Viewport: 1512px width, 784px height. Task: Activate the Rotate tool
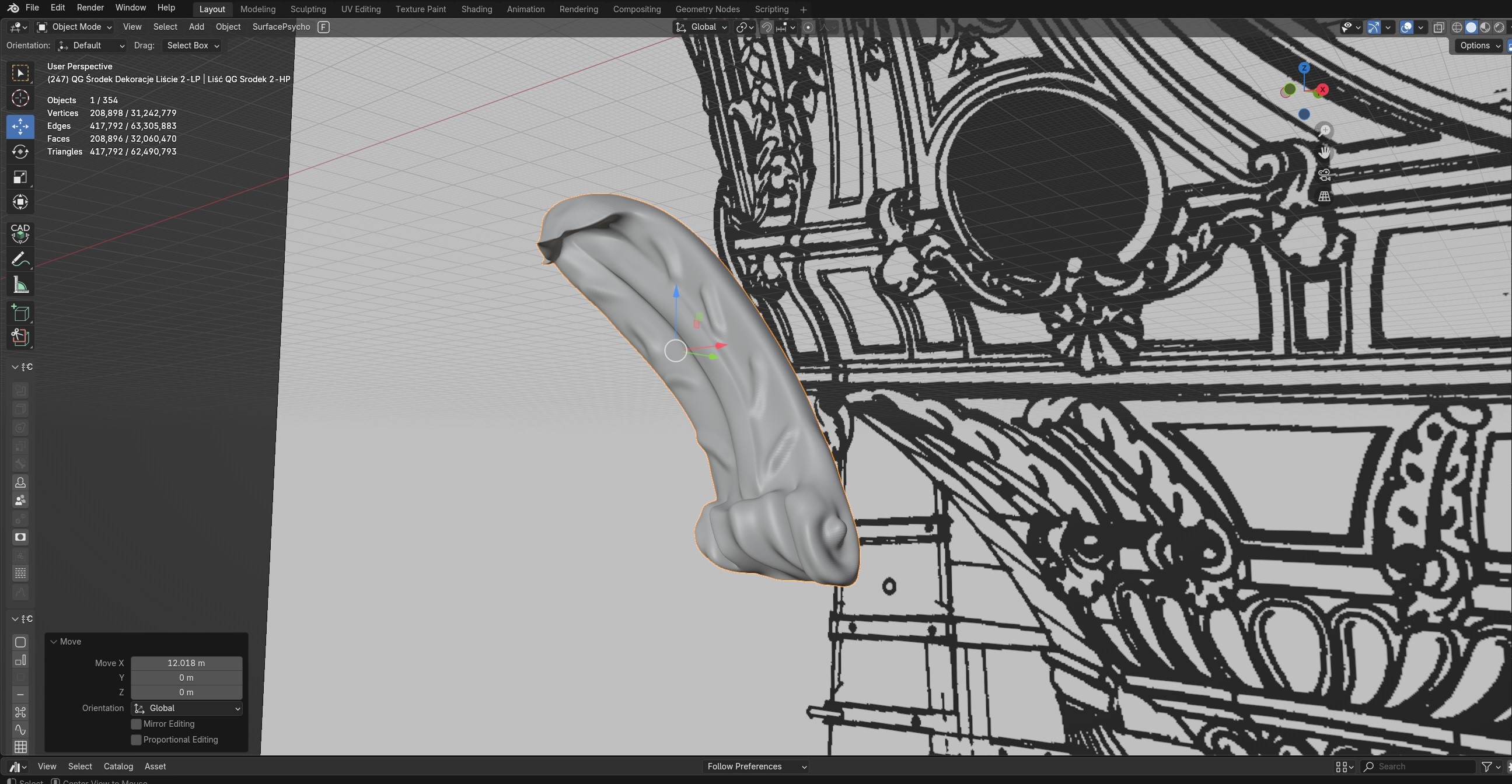coord(20,152)
